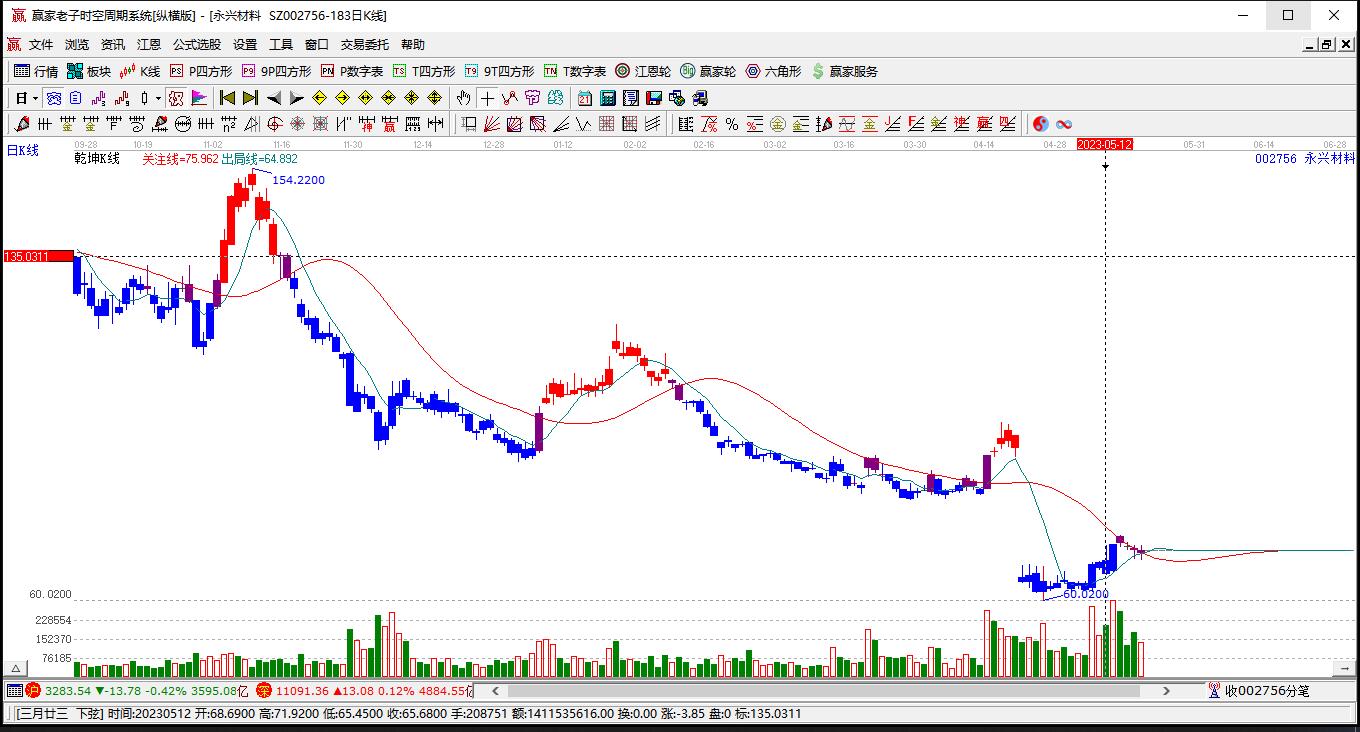Click the flag marker icon

[199, 98]
